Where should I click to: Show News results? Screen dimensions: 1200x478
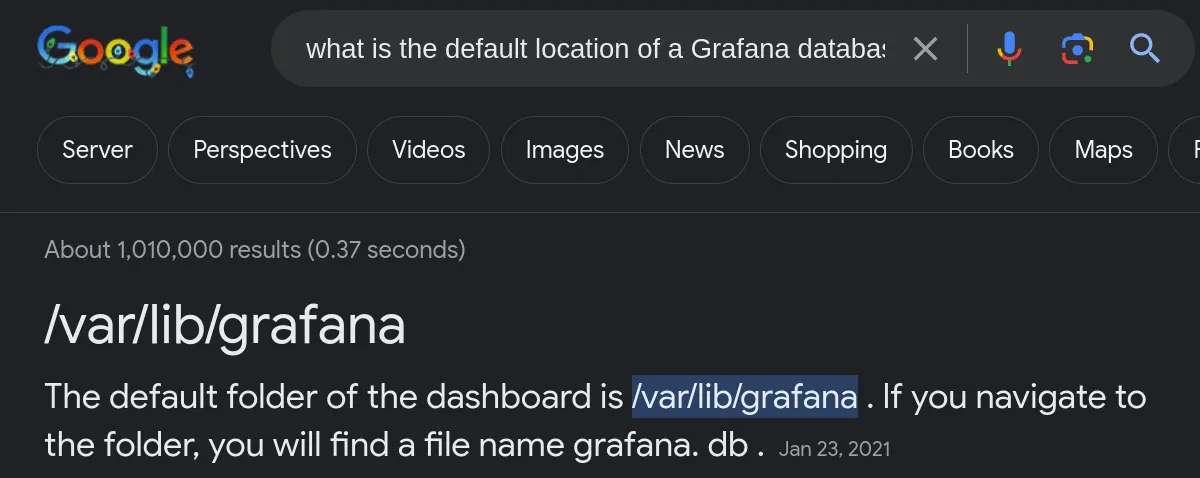(694, 150)
